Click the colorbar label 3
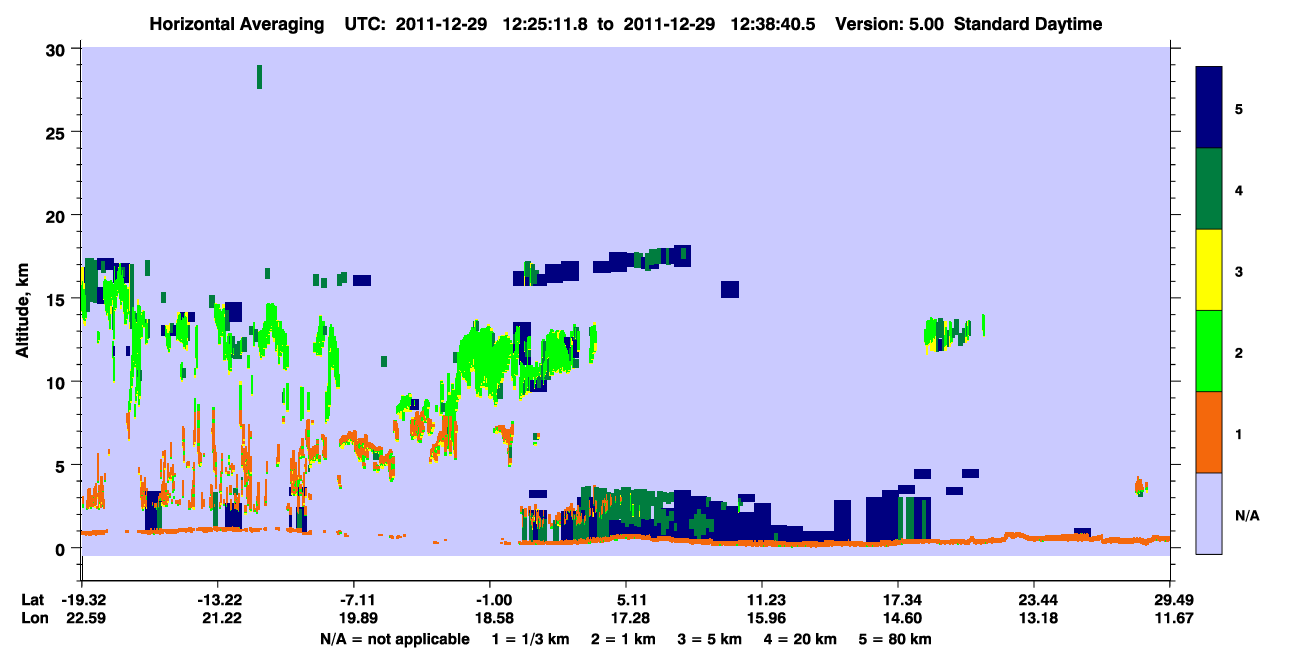Image resolution: width=1300 pixels, height=667 pixels. pyautogui.click(x=1239, y=270)
